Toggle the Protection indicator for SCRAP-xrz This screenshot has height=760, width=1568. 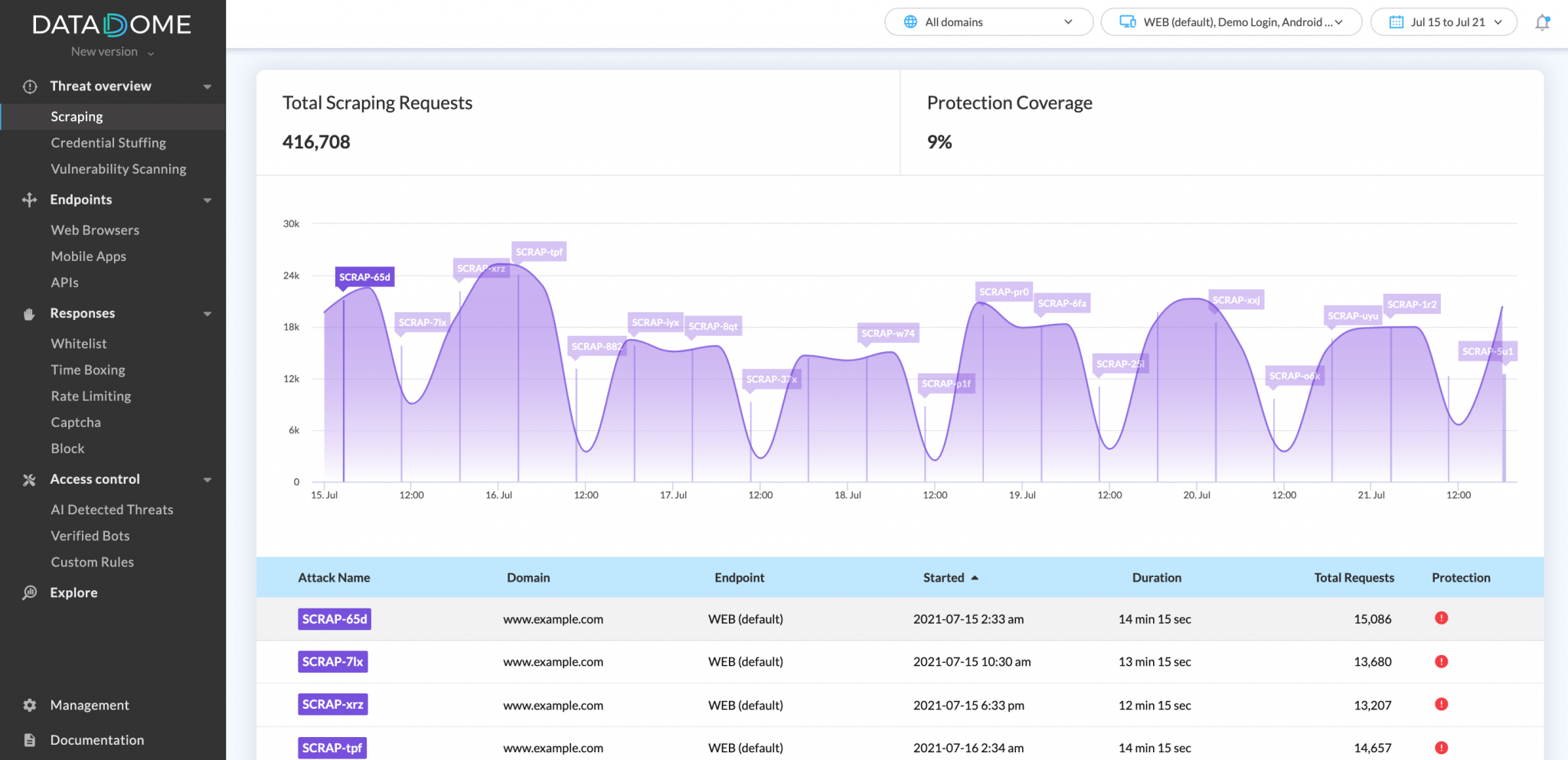coord(1442,704)
